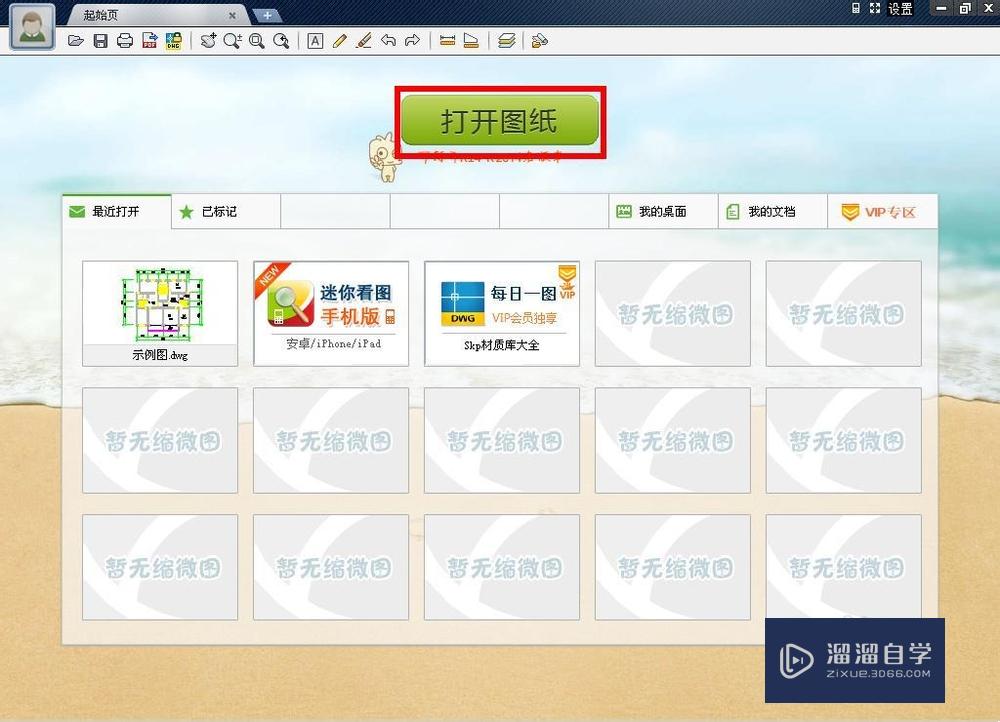Select the highlighter markup tool
Viewport: 1000px width, 722px height.
(363, 41)
